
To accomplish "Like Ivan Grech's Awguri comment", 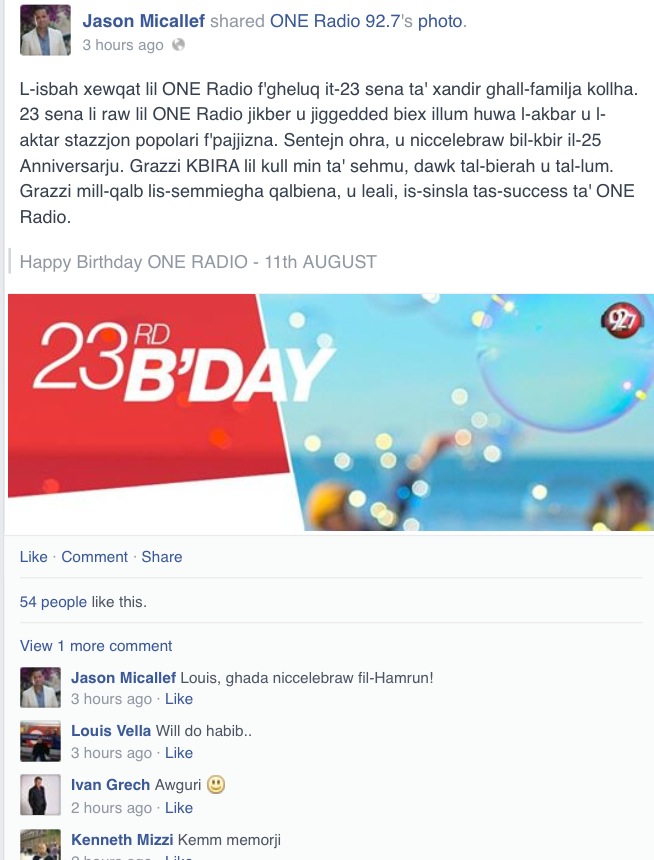I will [179, 808].
